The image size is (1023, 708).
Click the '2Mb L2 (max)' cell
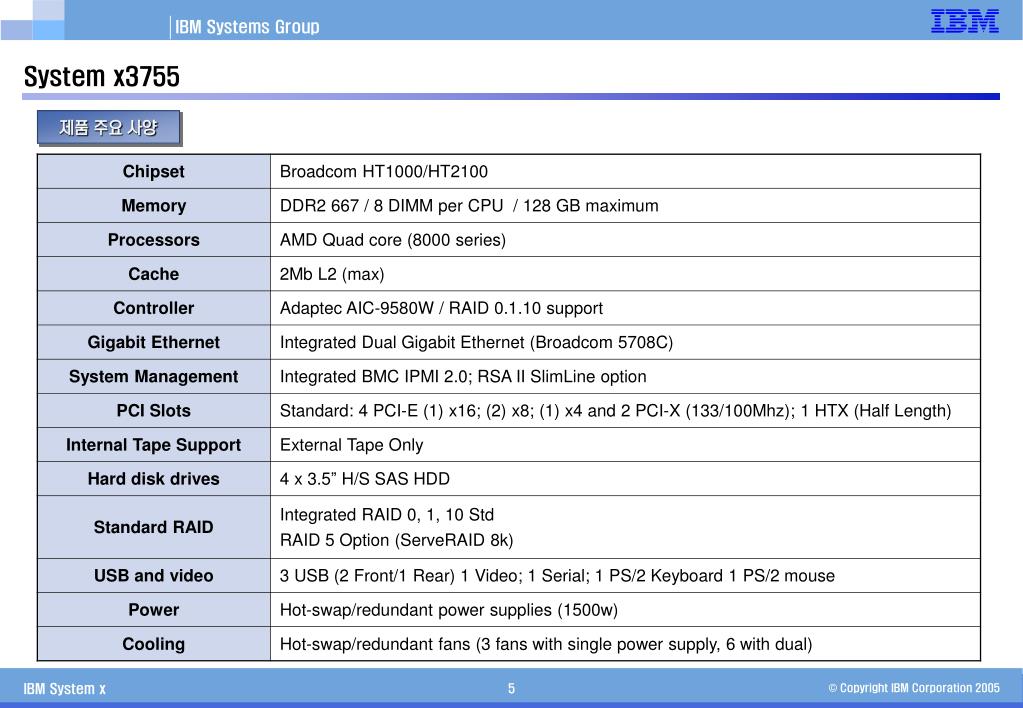(x=626, y=274)
